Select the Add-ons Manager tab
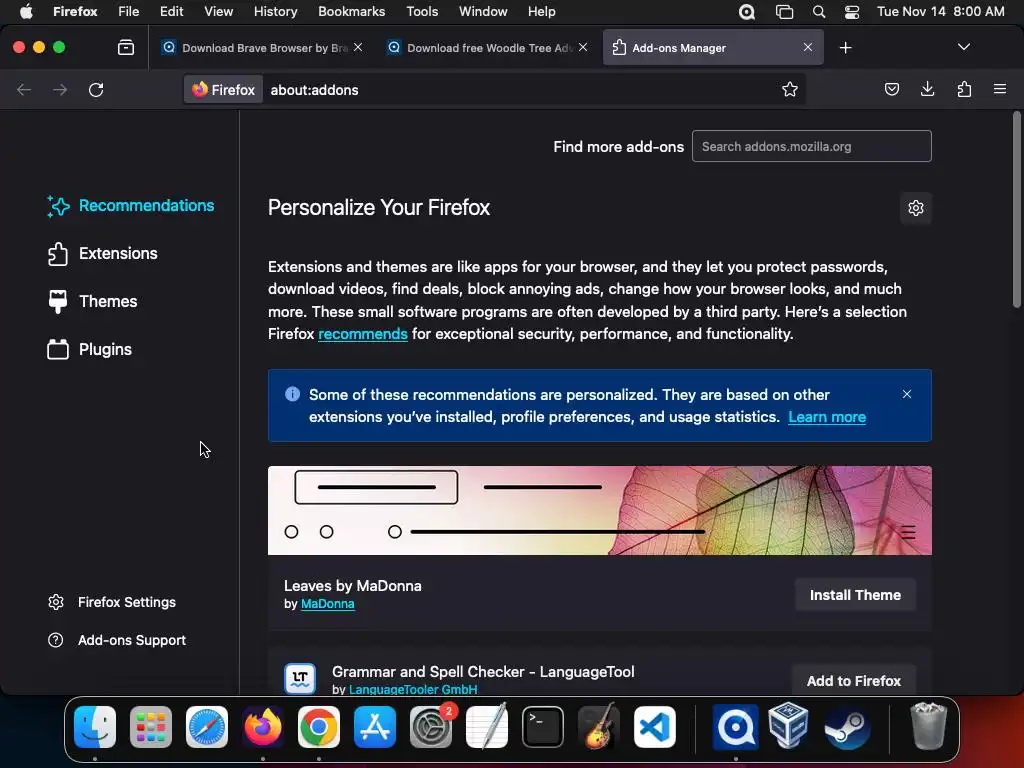The height and width of the screenshot is (768, 1024). click(x=712, y=48)
